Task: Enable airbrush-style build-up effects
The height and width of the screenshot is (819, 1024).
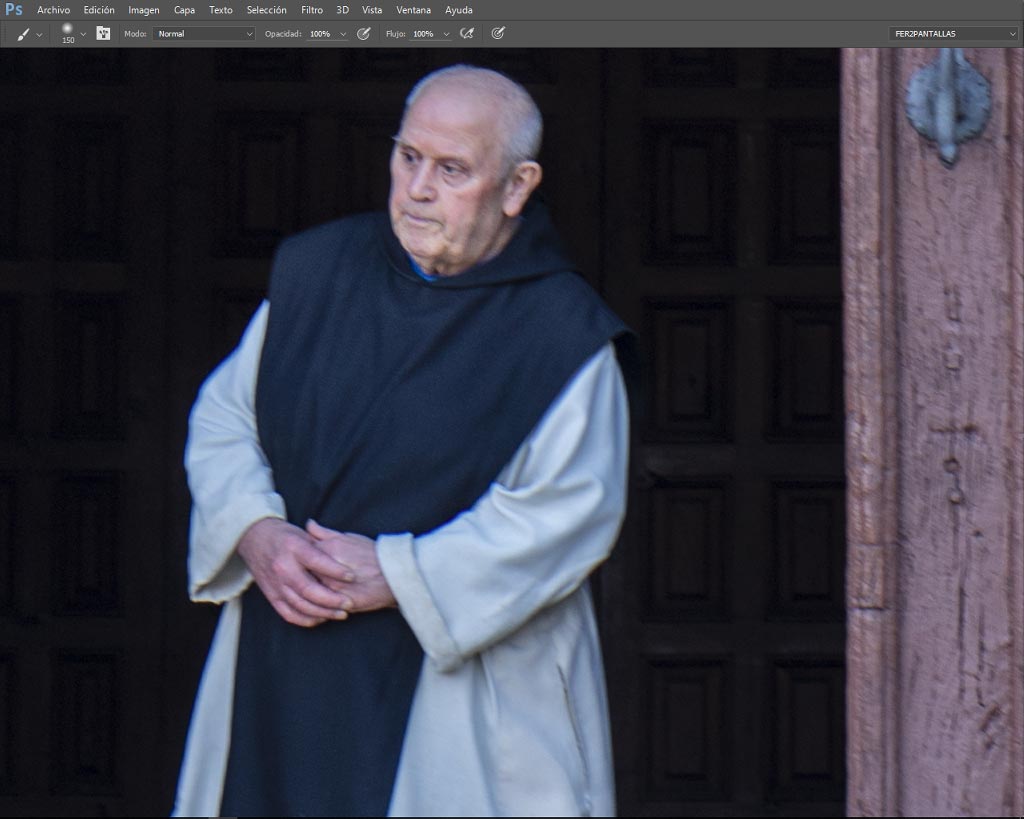Action: pos(467,33)
